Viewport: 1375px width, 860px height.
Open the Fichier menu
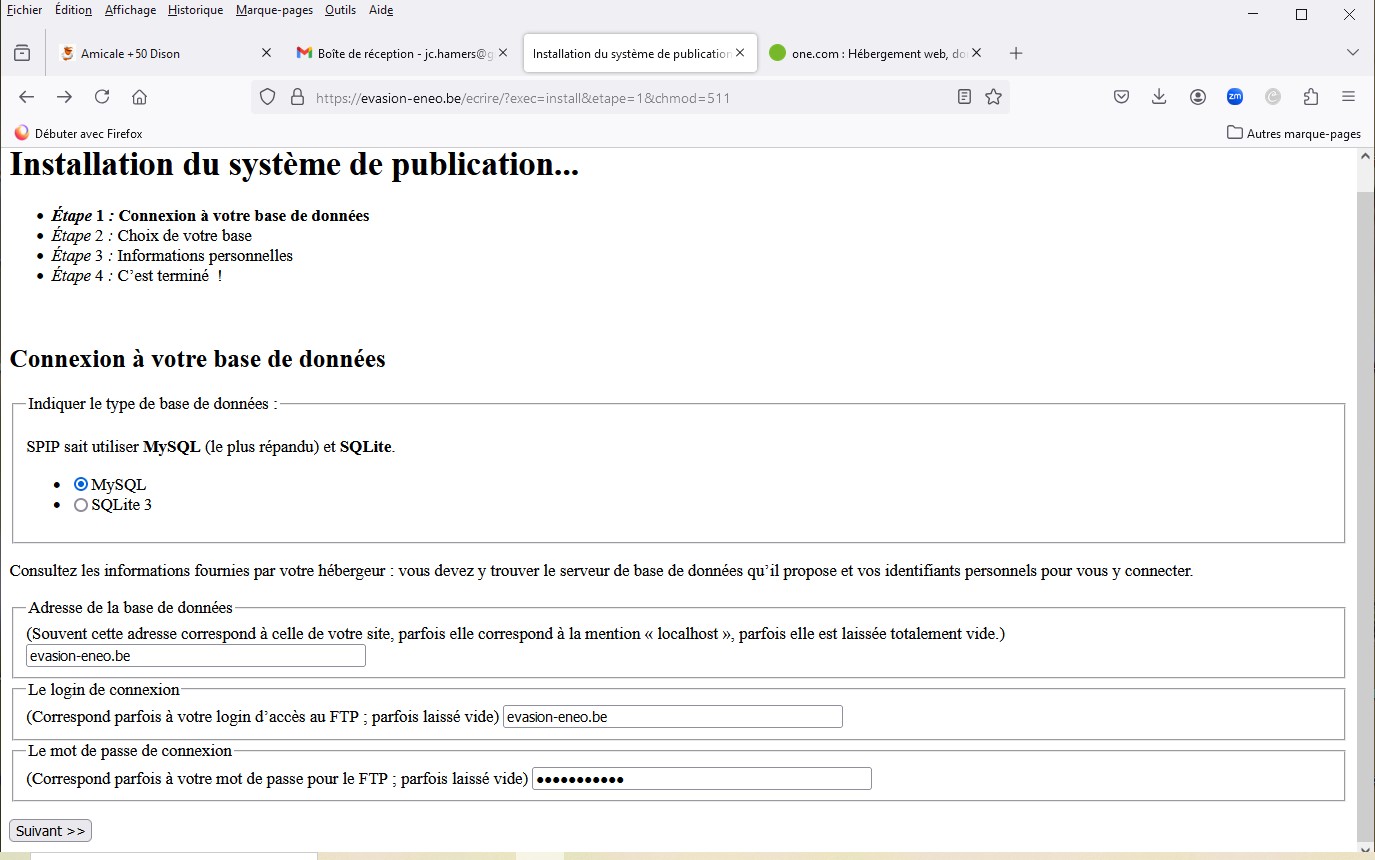(x=24, y=10)
